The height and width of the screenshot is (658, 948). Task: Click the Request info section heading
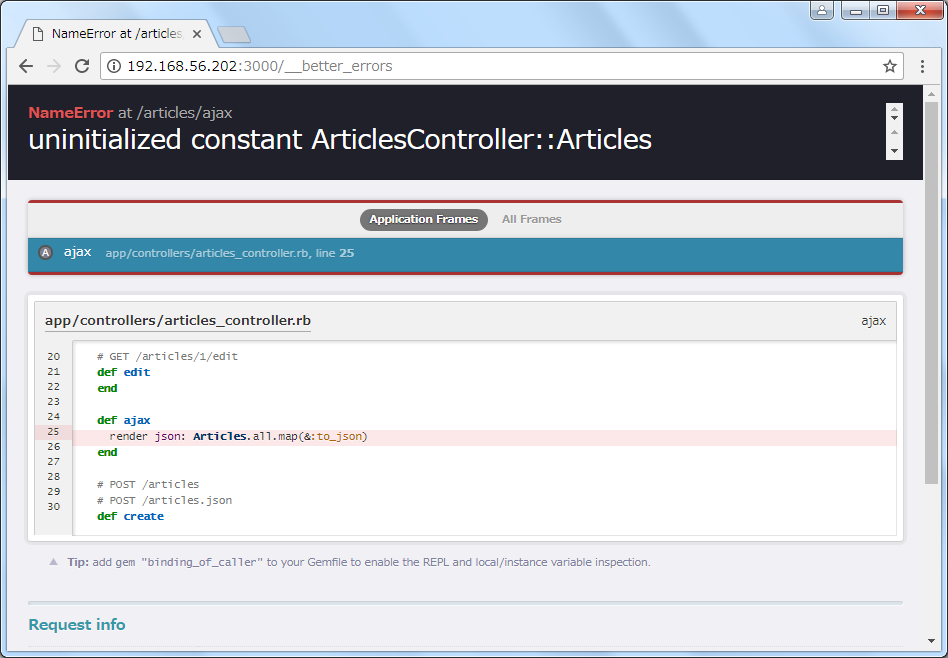(x=77, y=624)
